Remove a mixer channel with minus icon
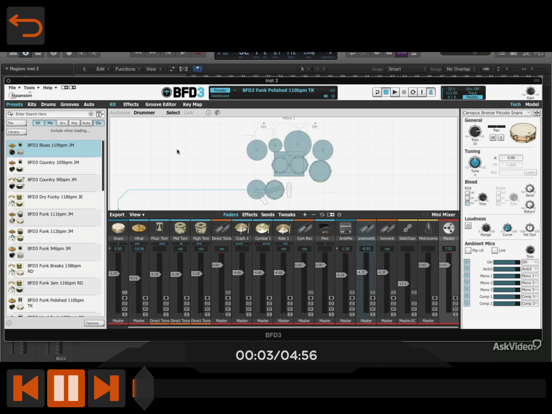The width and height of the screenshot is (552, 414). (x=313, y=214)
